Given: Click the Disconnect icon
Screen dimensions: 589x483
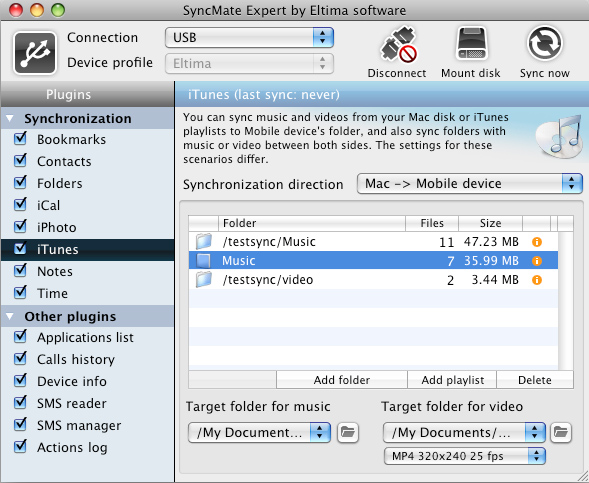Looking at the screenshot, I should pyautogui.click(x=398, y=45).
